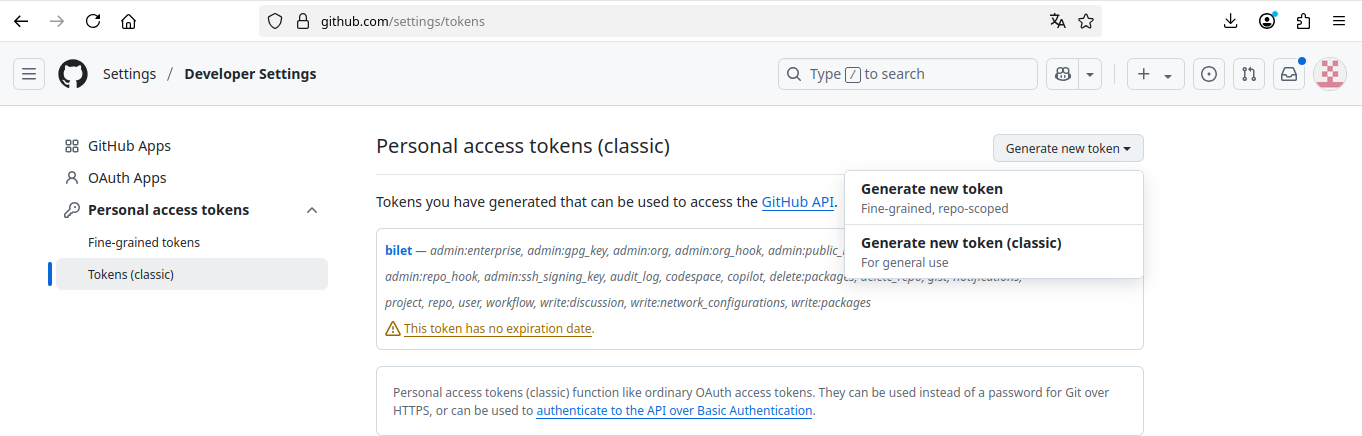Expand the Copilot dropdown arrow
The image size is (1362, 436).
coord(1090,74)
